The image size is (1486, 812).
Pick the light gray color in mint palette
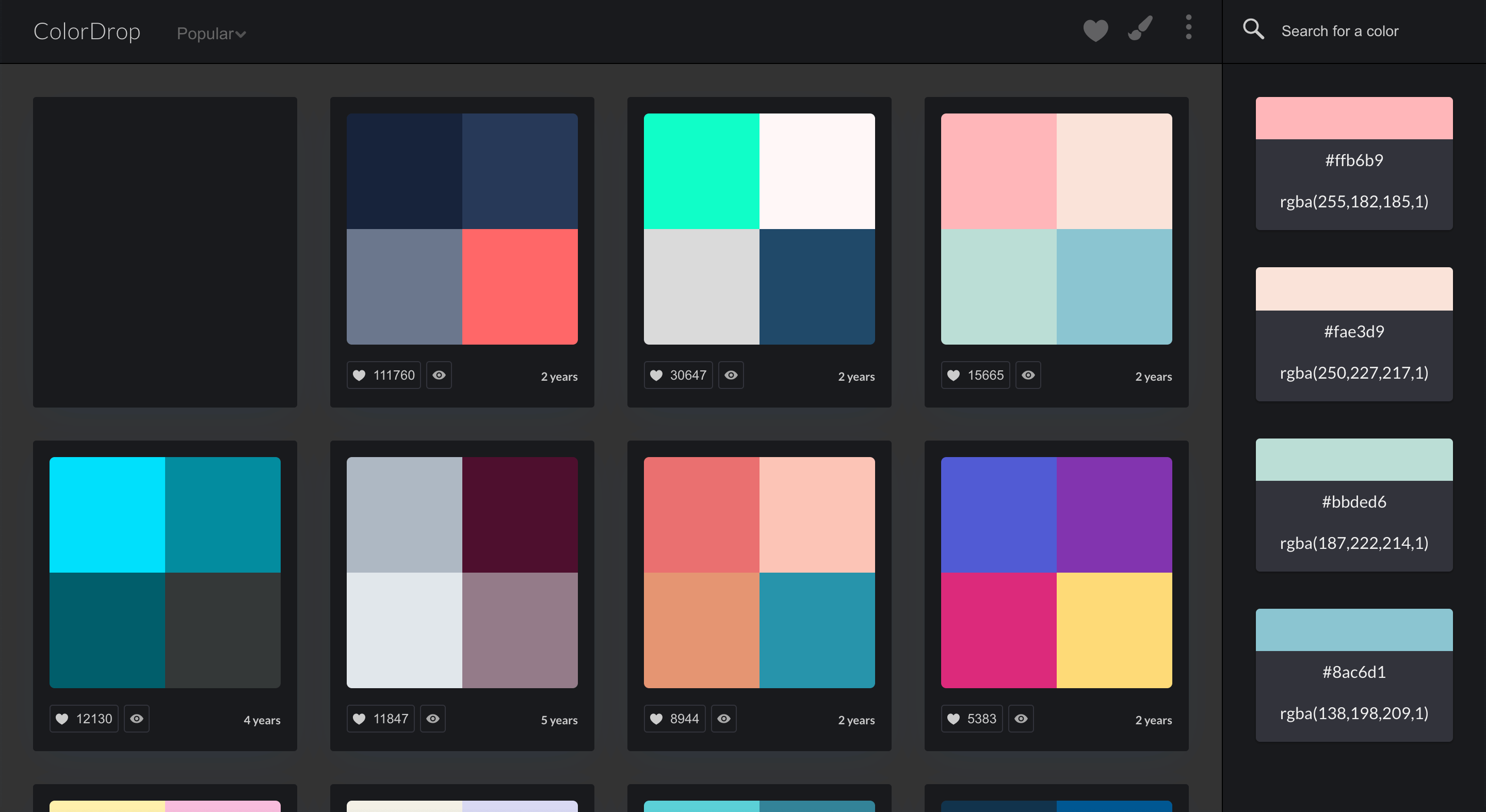coord(702,287)
